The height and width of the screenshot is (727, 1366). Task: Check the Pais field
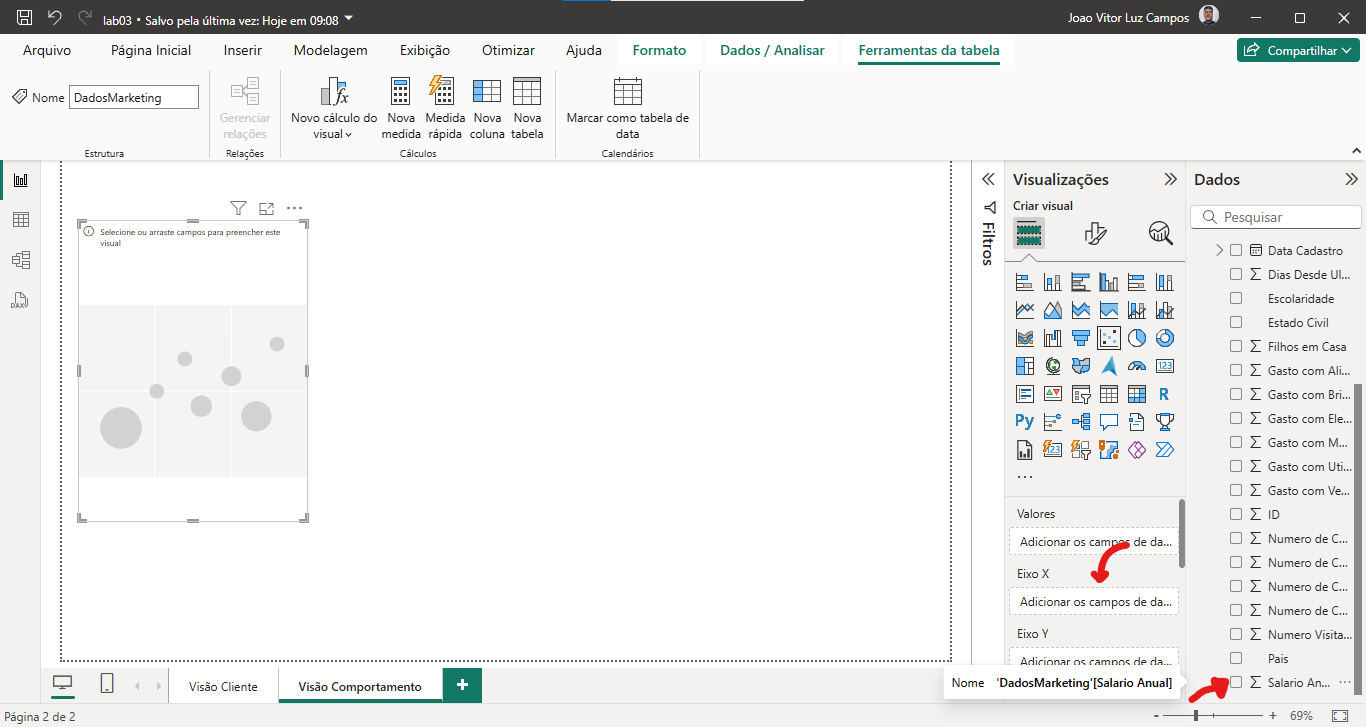1236,659
